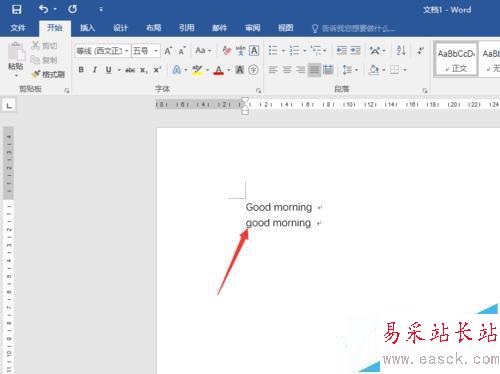The width and height of the screenshot is (500, 374).
Task: Toggle Underline formatting
Action: pos(108,70)
